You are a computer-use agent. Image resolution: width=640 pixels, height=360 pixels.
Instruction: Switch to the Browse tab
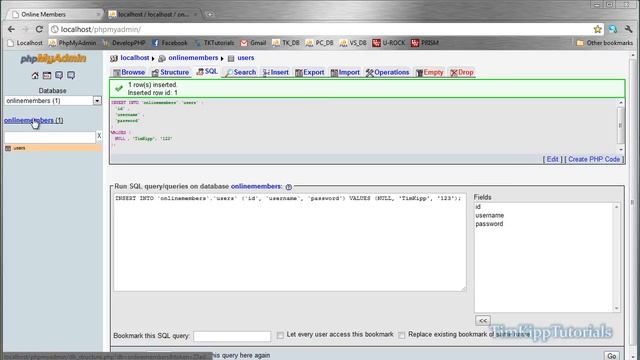pos(129,72)
